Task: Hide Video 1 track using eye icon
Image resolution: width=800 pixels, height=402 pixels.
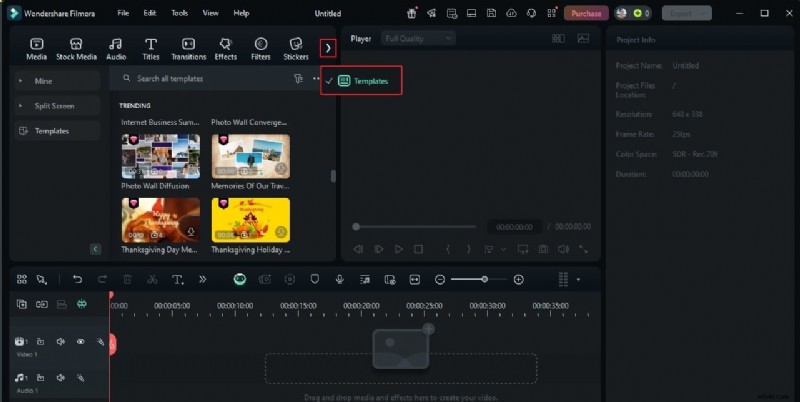Action: (x=81, y=342)
